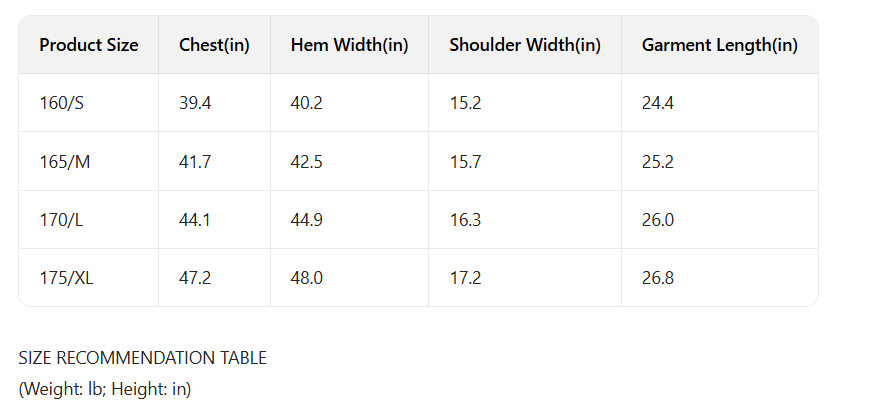Click the Garment Length(in) column header
This screenshot has height=410, width=877.
(719, 45)
